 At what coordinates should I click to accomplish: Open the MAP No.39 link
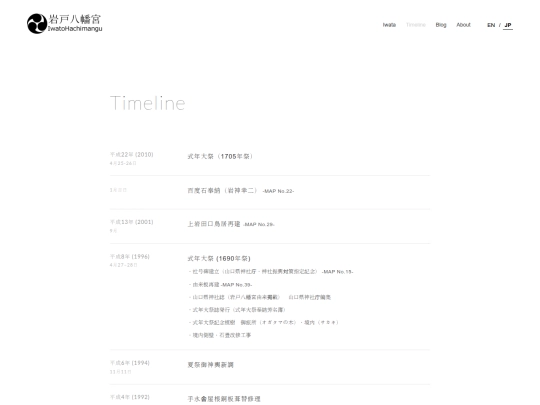[236, 285]
